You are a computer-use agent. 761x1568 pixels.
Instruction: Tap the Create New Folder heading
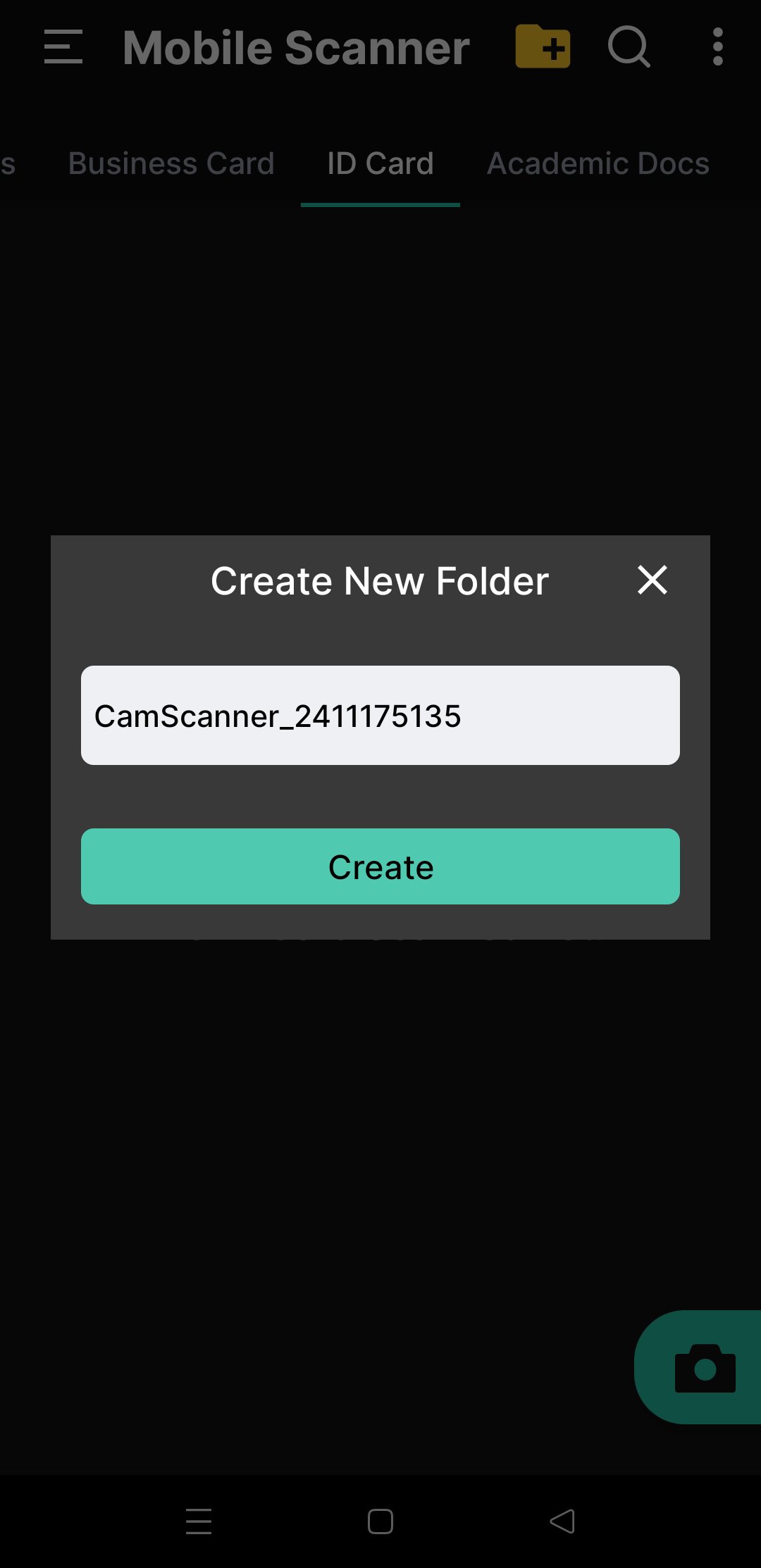(380, 581)
